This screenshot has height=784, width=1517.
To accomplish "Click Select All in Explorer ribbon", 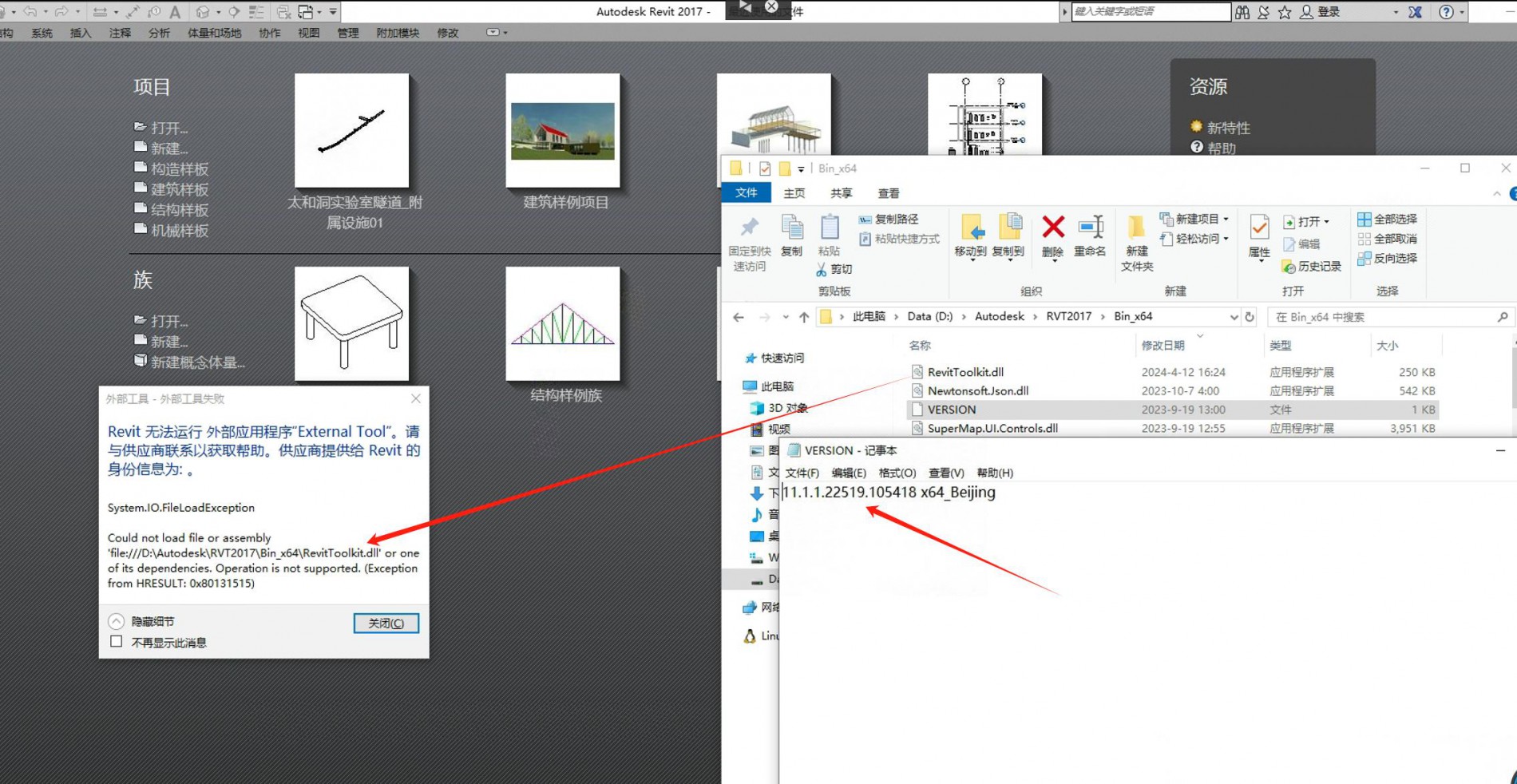I will 1387,219.
